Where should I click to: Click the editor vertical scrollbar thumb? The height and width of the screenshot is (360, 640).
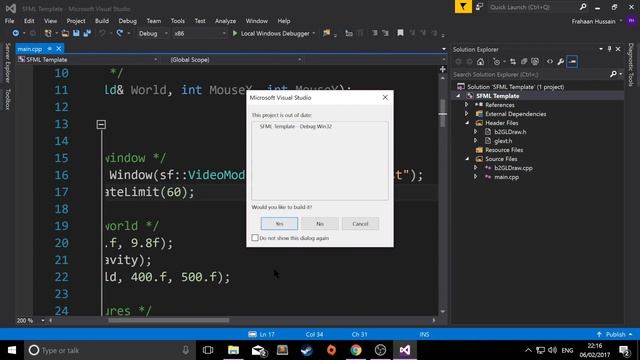(442, 113)
